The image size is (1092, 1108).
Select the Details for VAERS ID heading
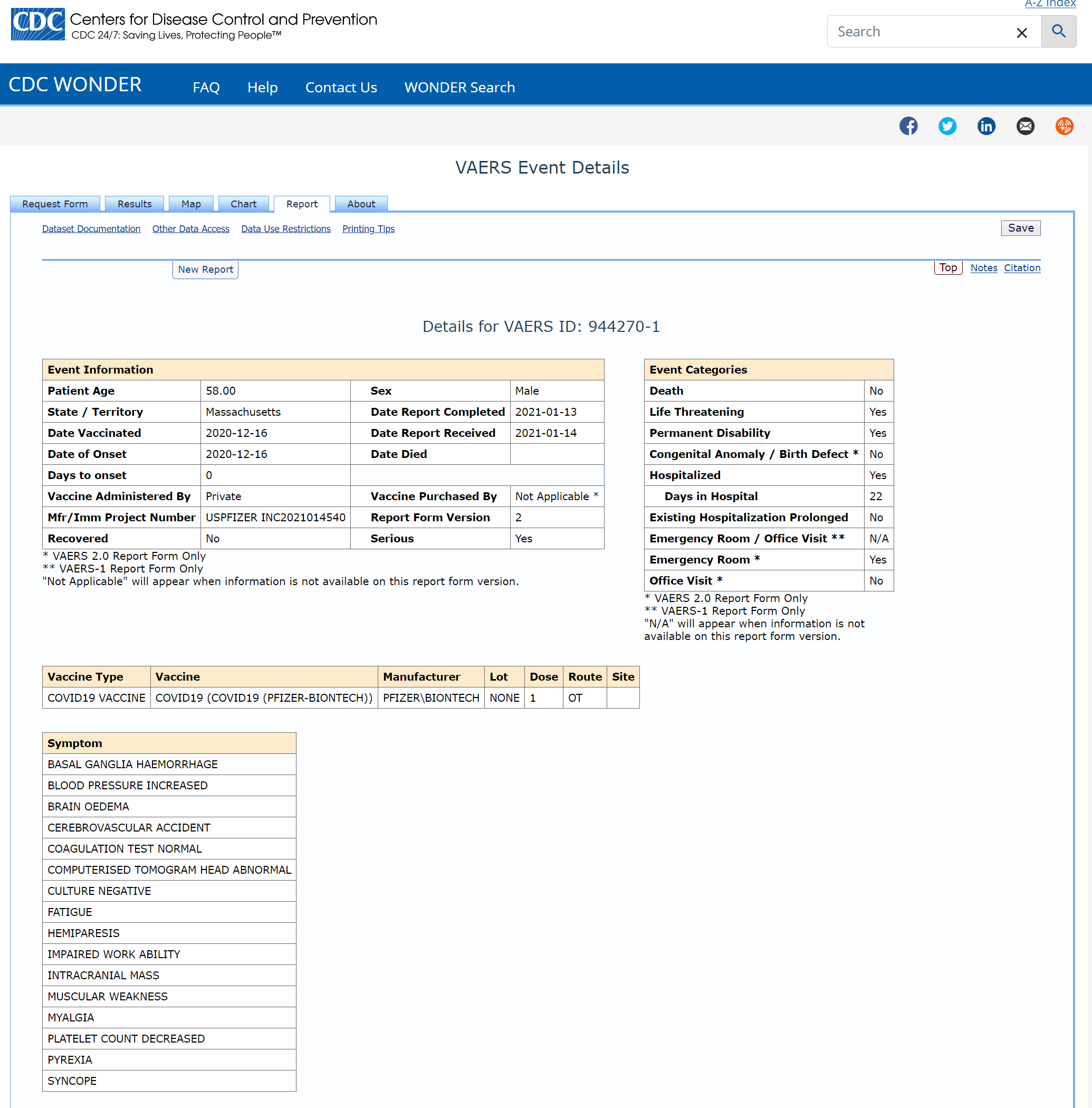(x=541, y=326)
